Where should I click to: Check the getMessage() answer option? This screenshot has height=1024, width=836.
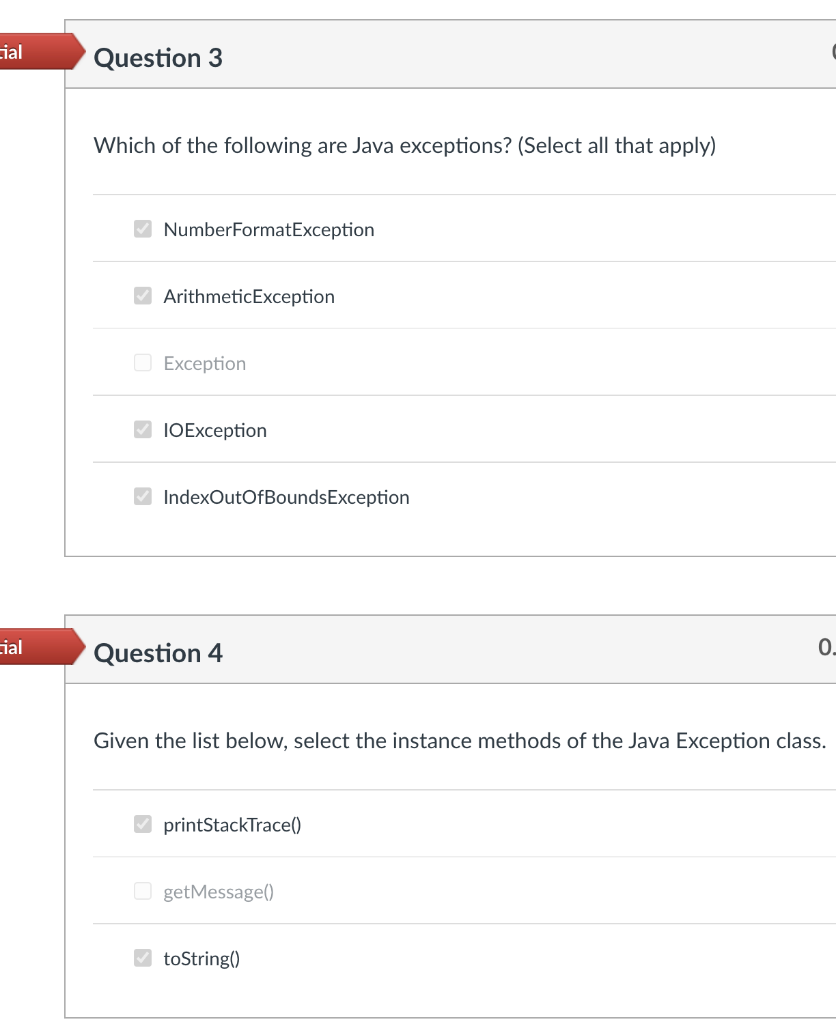click(141, 891)
